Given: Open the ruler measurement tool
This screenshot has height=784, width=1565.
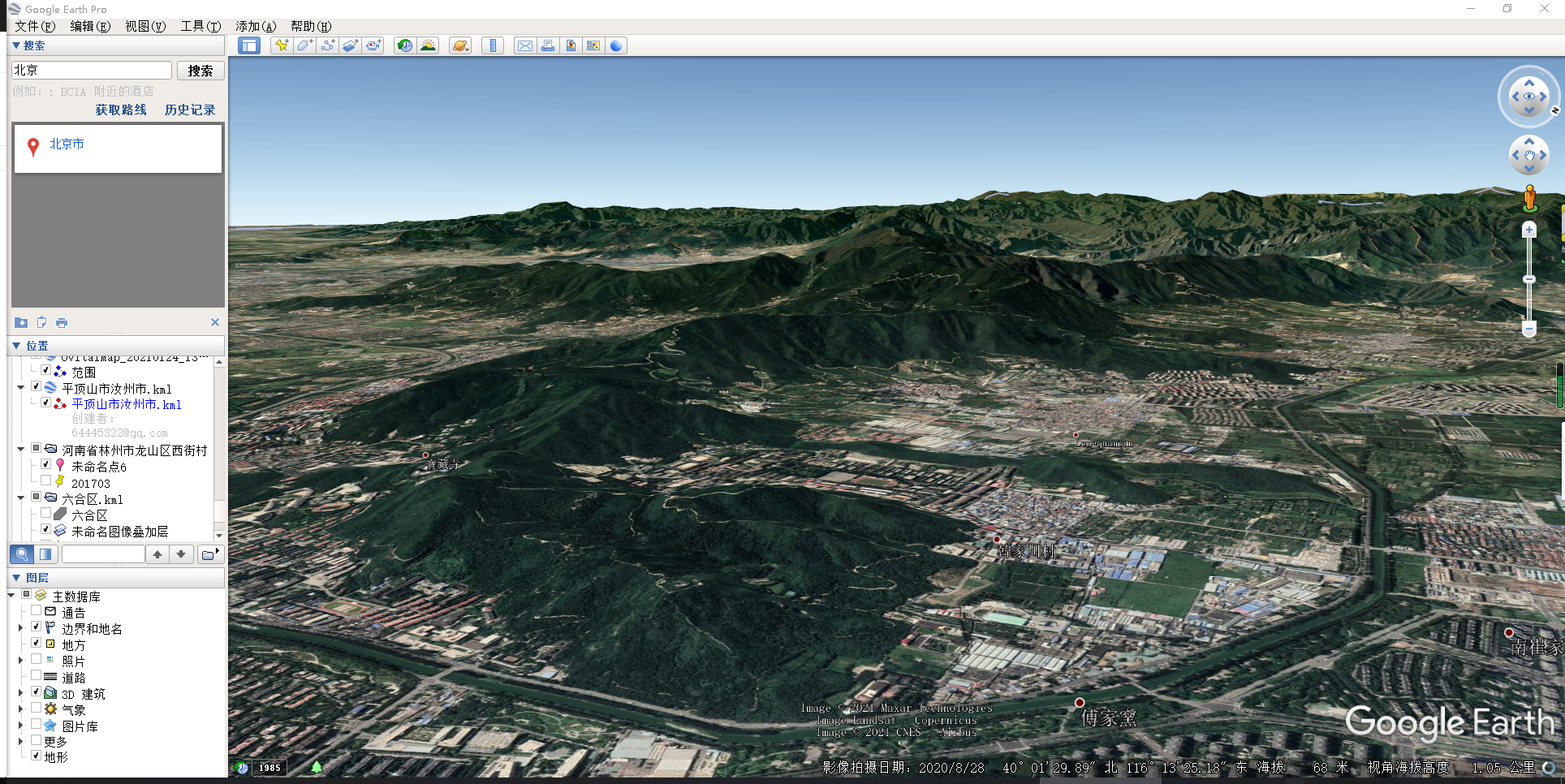Looking at the screenshot, I should pyautogui.click(x=493, y=45).
